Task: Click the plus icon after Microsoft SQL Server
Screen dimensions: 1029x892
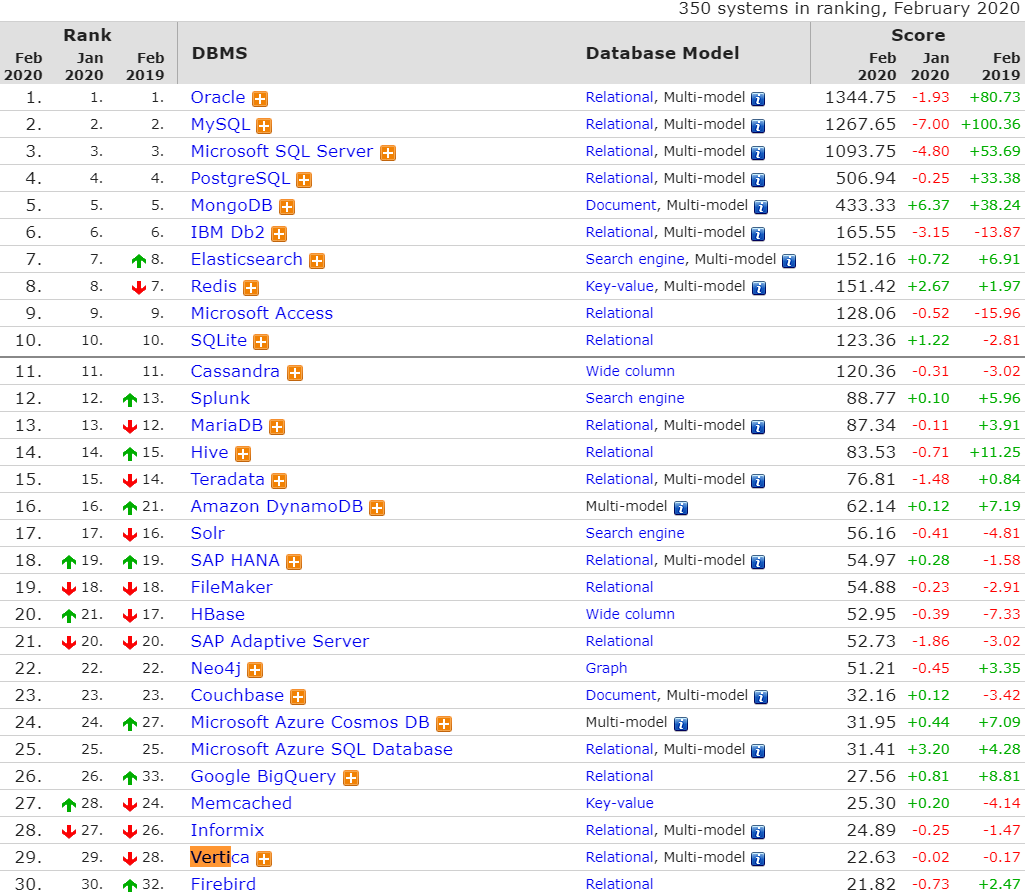Action: (x=388, y=153)
